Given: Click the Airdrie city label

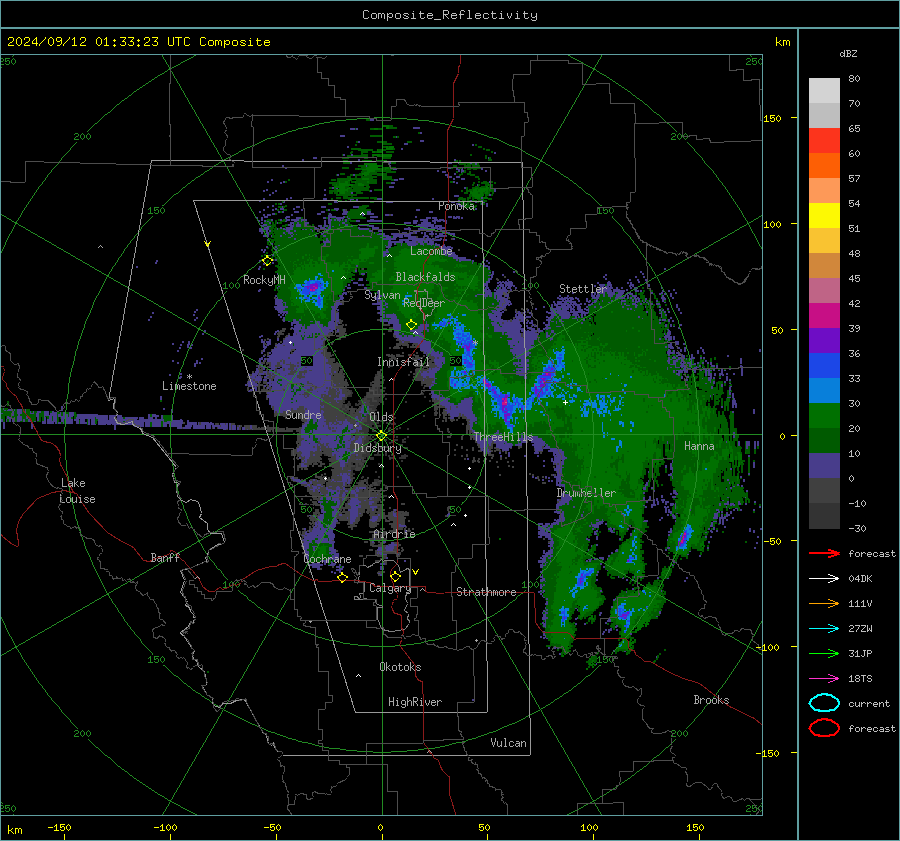Looking at the screenshot, I should point(394,534).
